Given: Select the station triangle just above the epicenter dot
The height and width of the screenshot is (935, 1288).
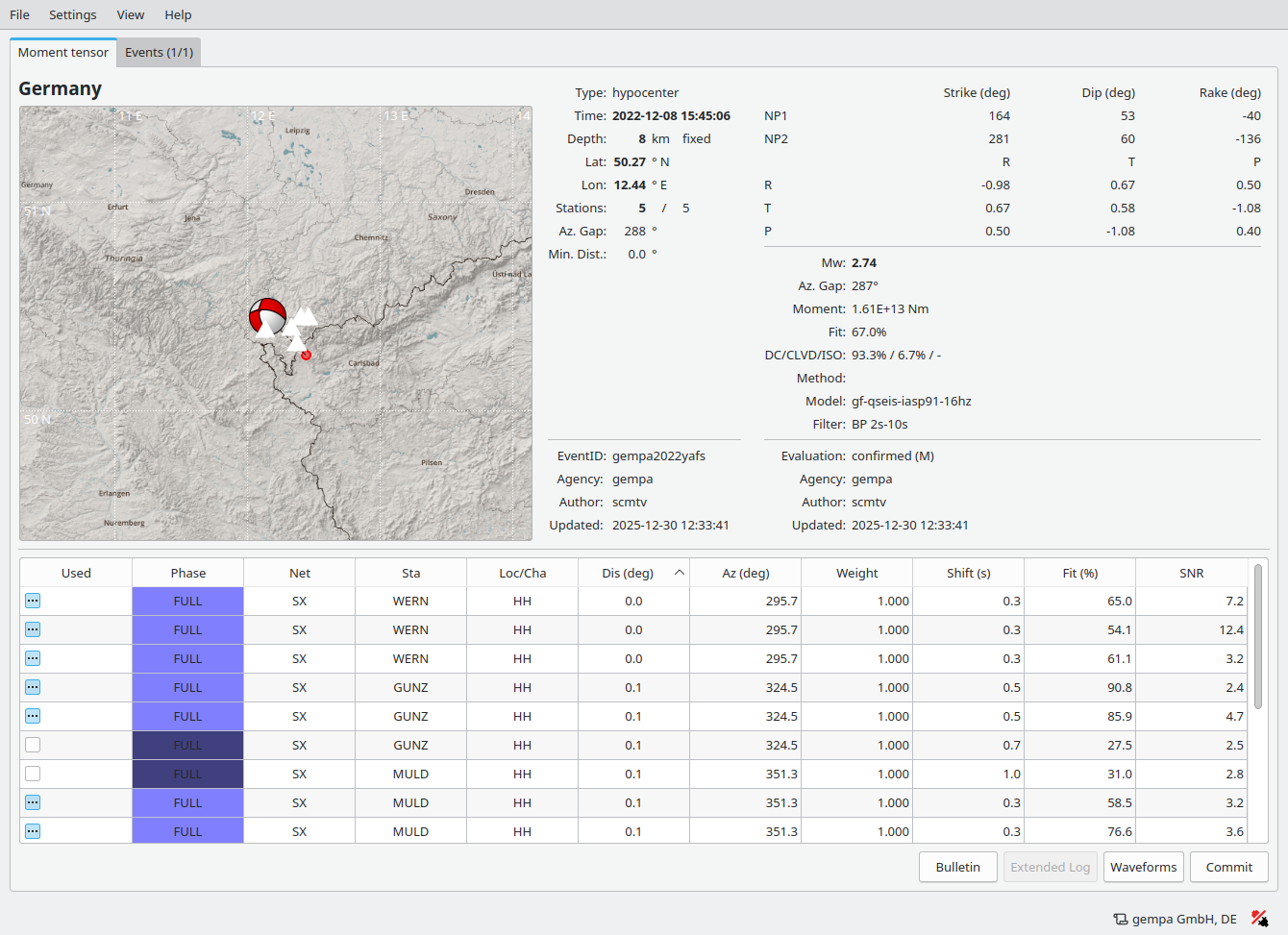Looking at the screenshot, I should click(297, 342).
